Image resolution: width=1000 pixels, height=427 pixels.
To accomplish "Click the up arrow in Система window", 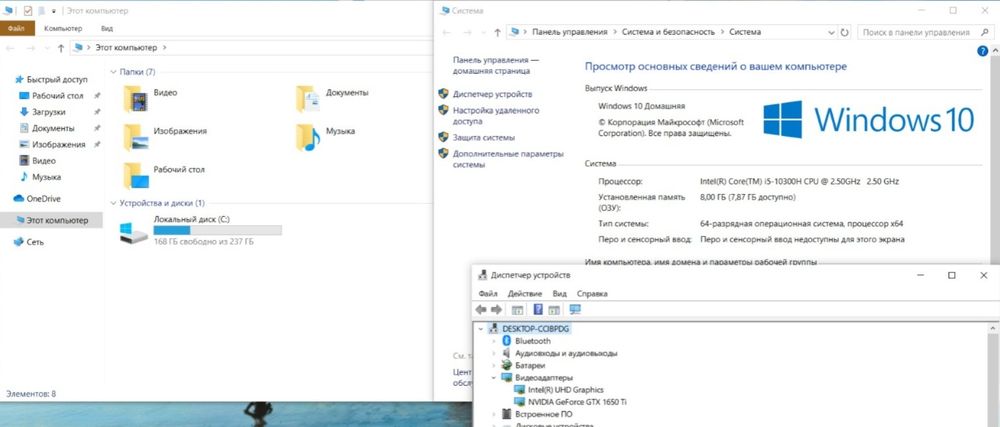I will pyautogui.click(x=497, y=33).
